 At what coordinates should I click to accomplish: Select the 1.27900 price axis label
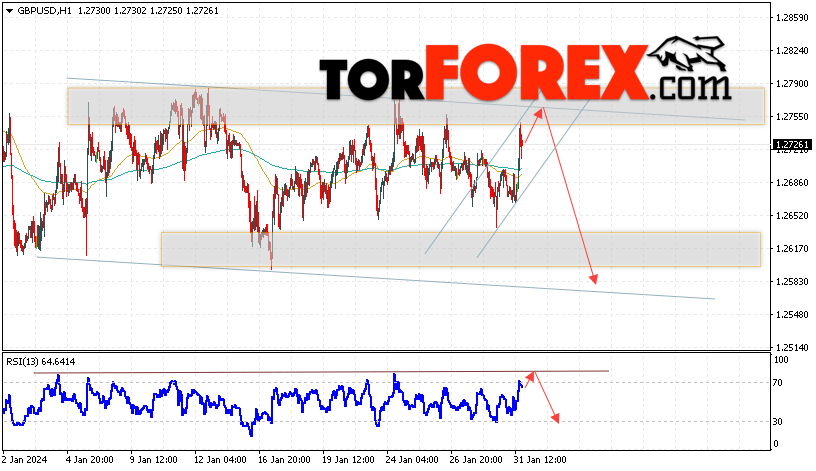click(792, 84)
